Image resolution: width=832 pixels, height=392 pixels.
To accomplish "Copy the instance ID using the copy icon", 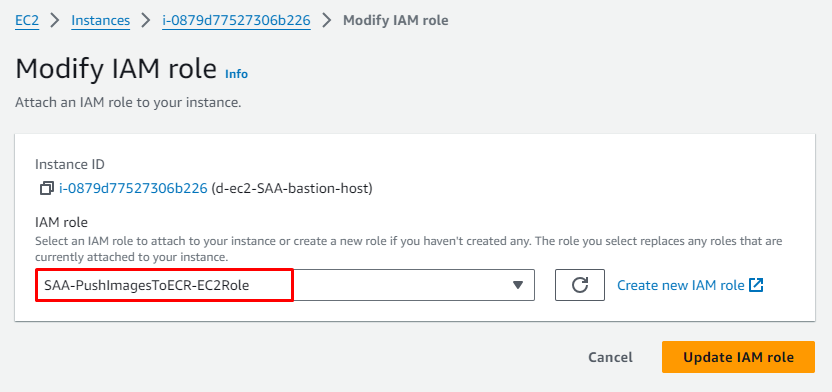I will point(47,188).
